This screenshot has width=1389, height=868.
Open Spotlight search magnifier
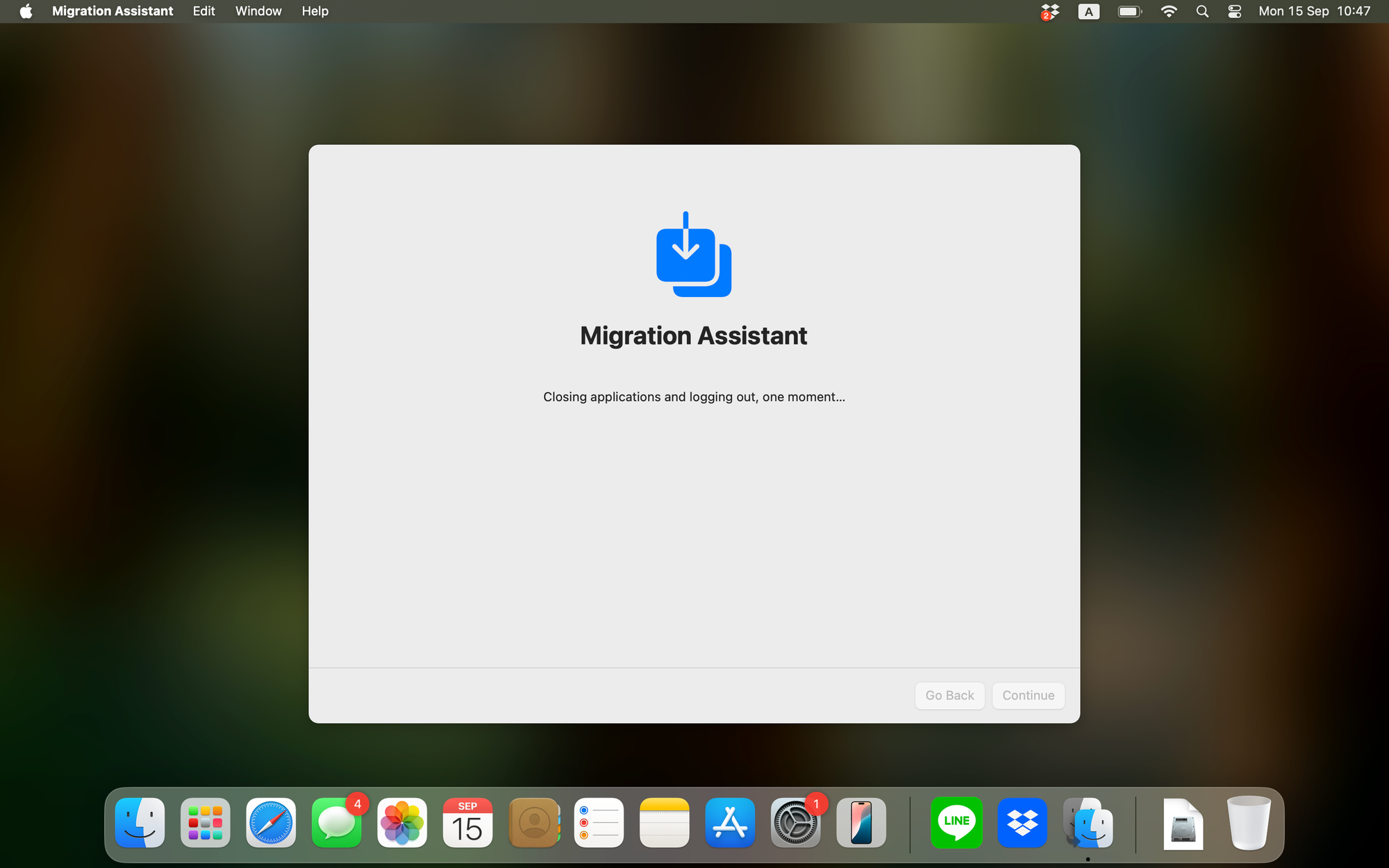coord(1202,11)
